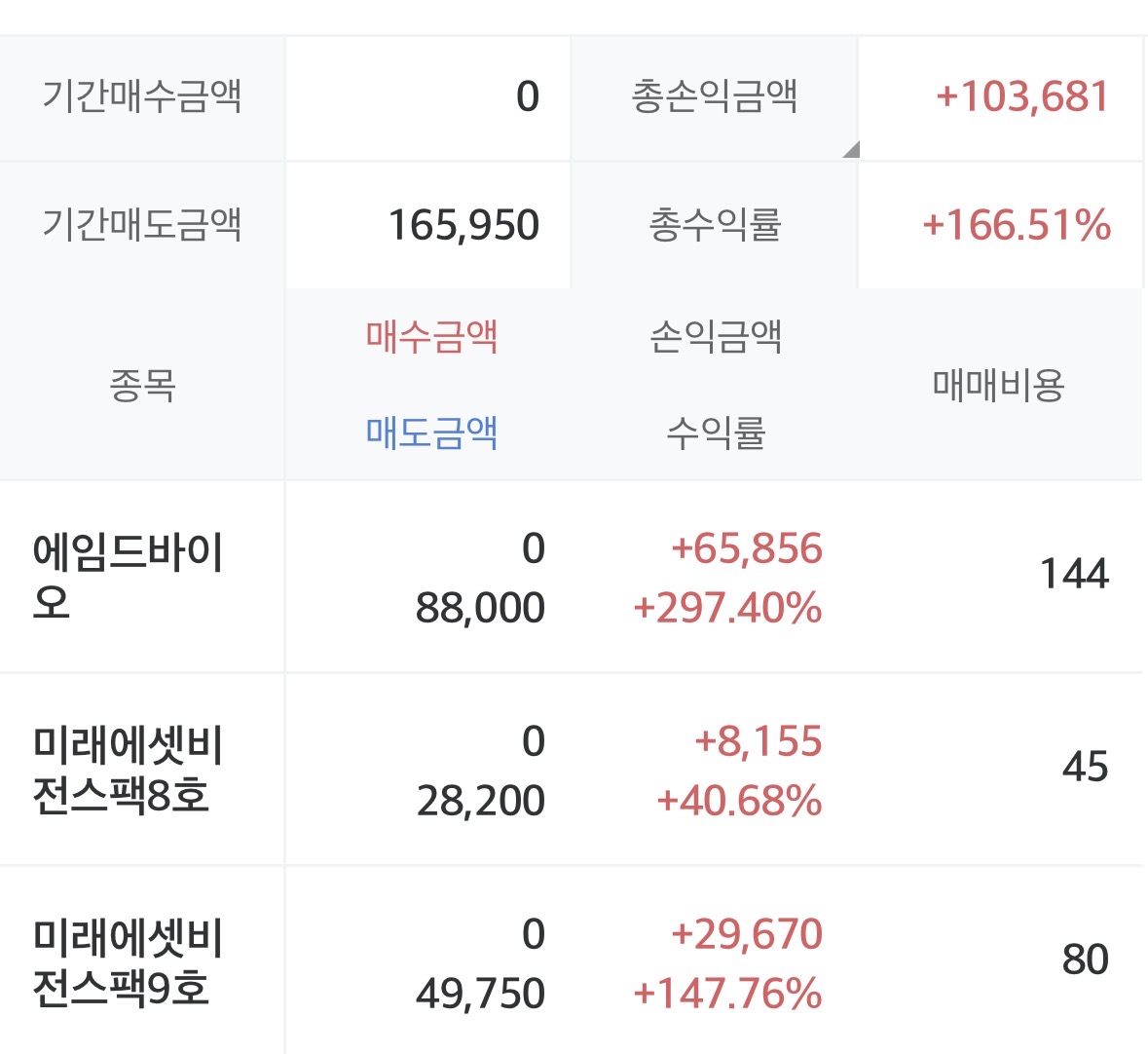Click 에임드바이오 profit amount +65,856
1148x1054 pixels.
(747, 548)
